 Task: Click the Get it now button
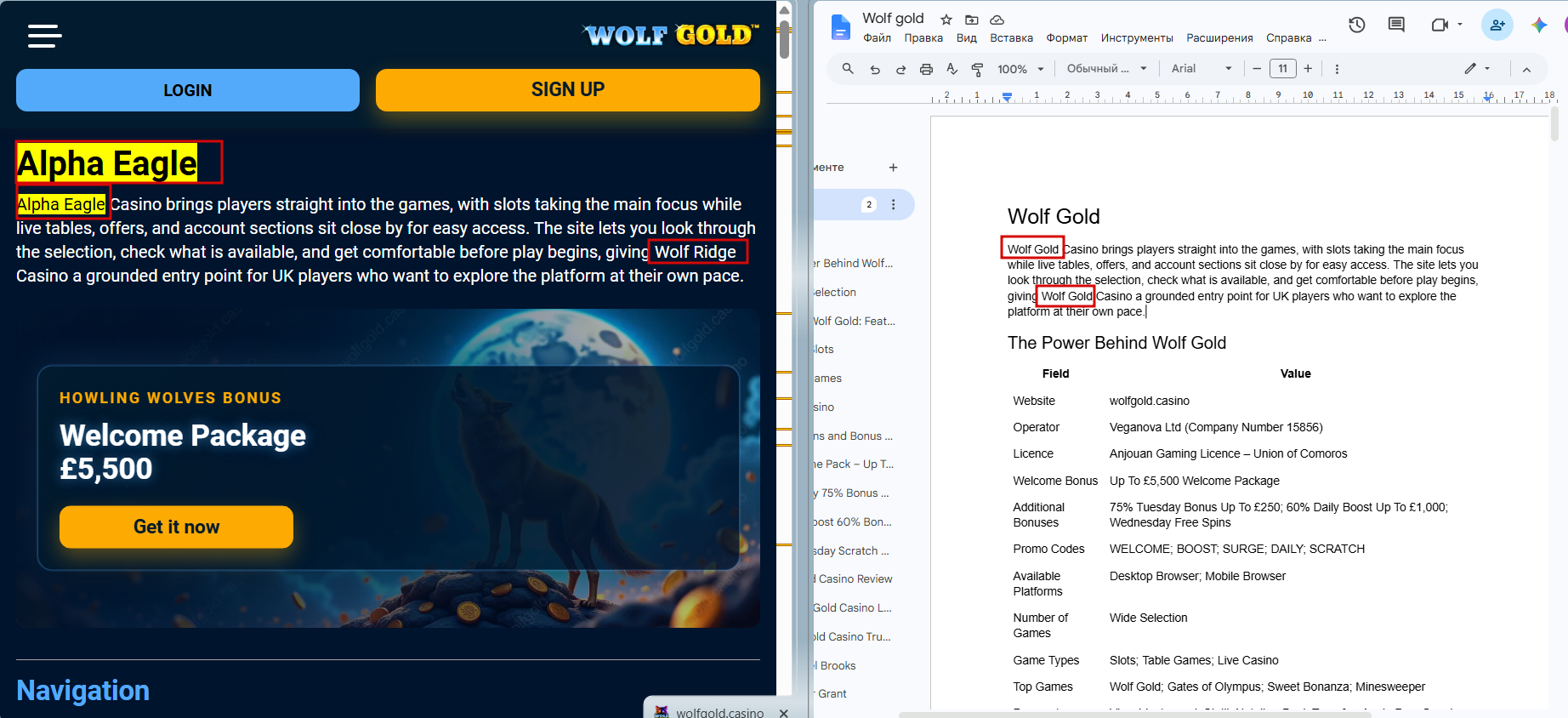[x=176, y=527]
